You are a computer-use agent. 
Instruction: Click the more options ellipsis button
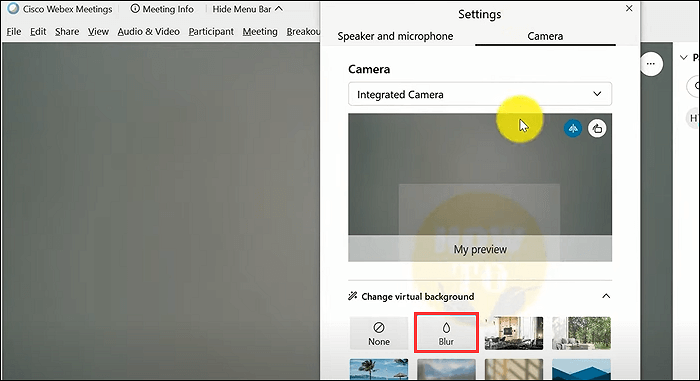coord(651,64)
